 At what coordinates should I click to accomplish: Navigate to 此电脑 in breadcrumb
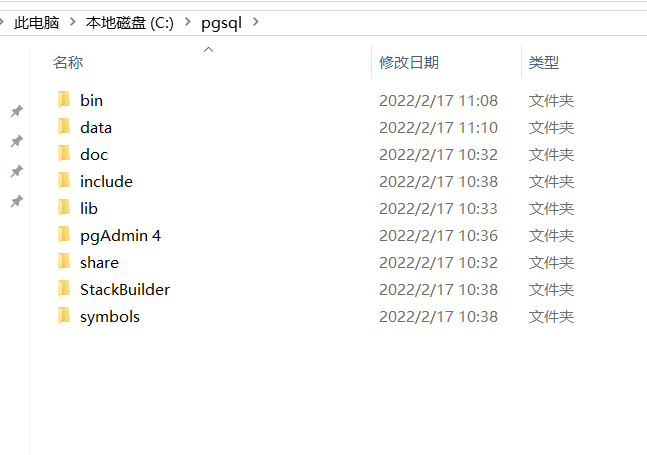click(36, 22)
